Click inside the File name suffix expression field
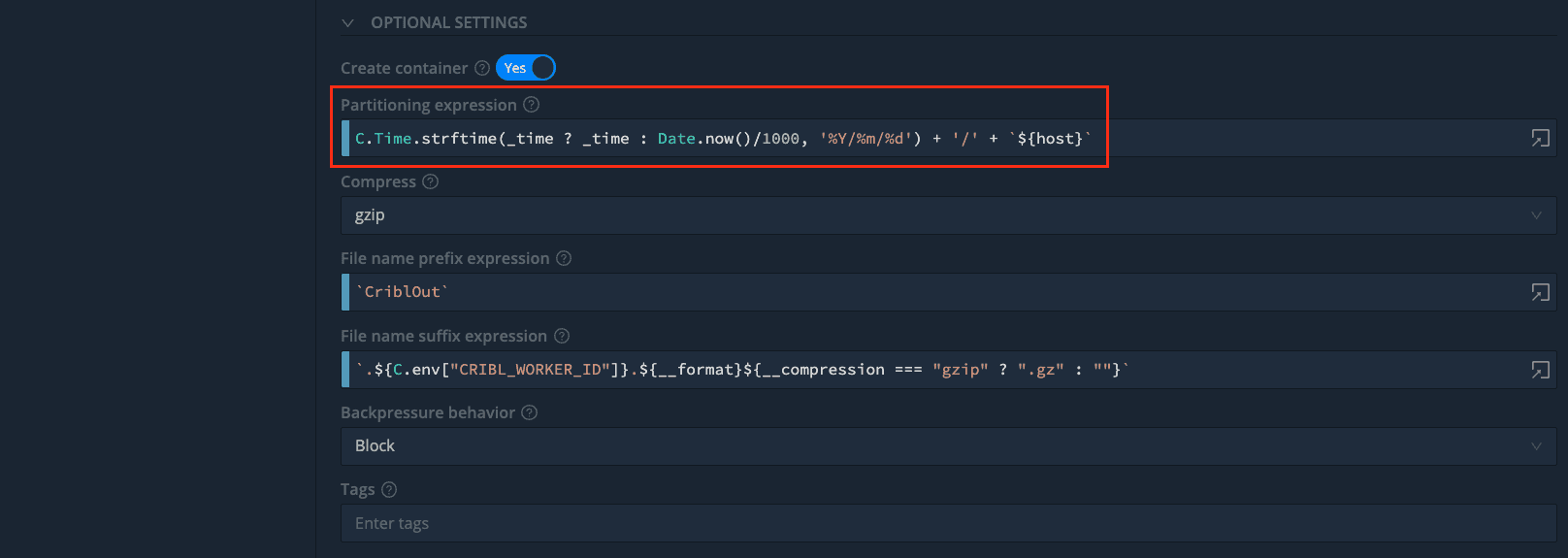 point(1310,370)
